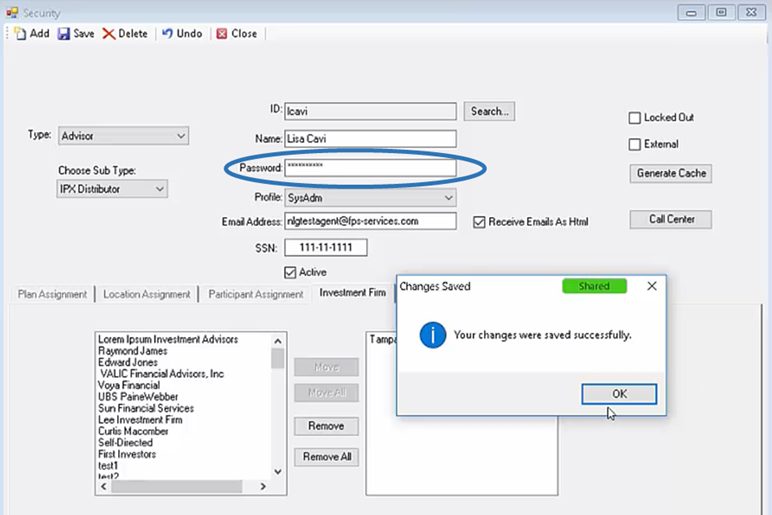Enable the External checkbox
Screen dimensions: 772x515
[635, 145]
